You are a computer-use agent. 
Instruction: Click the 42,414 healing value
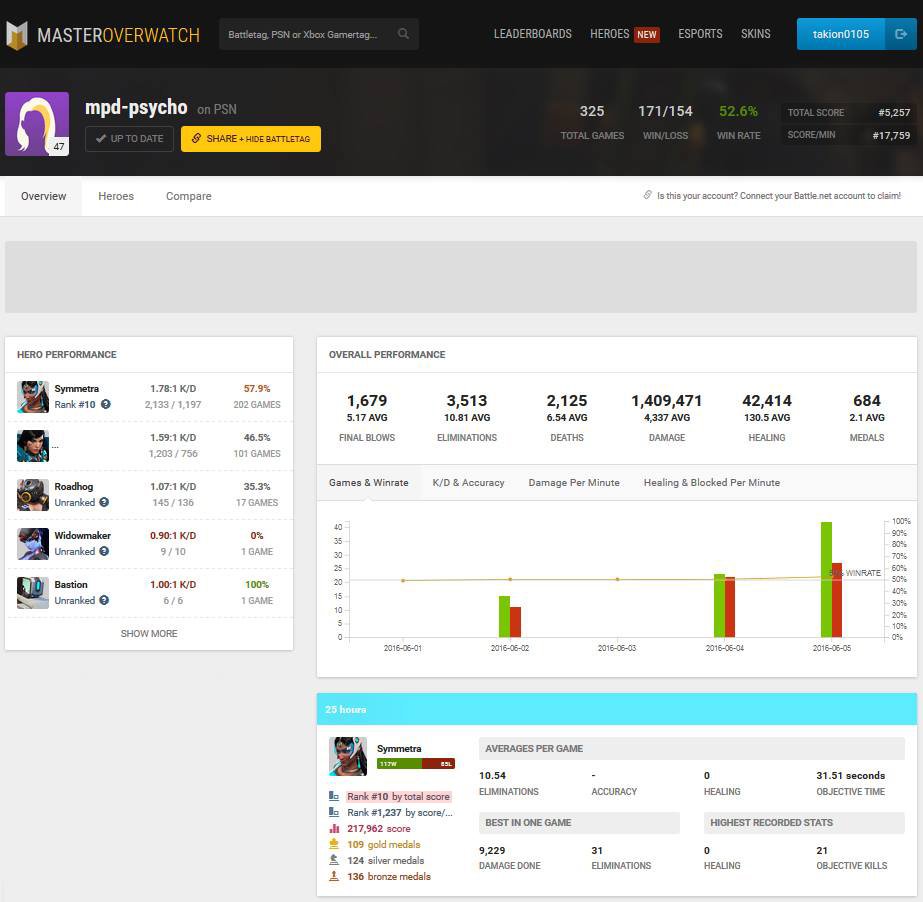(x=766, y=400)
